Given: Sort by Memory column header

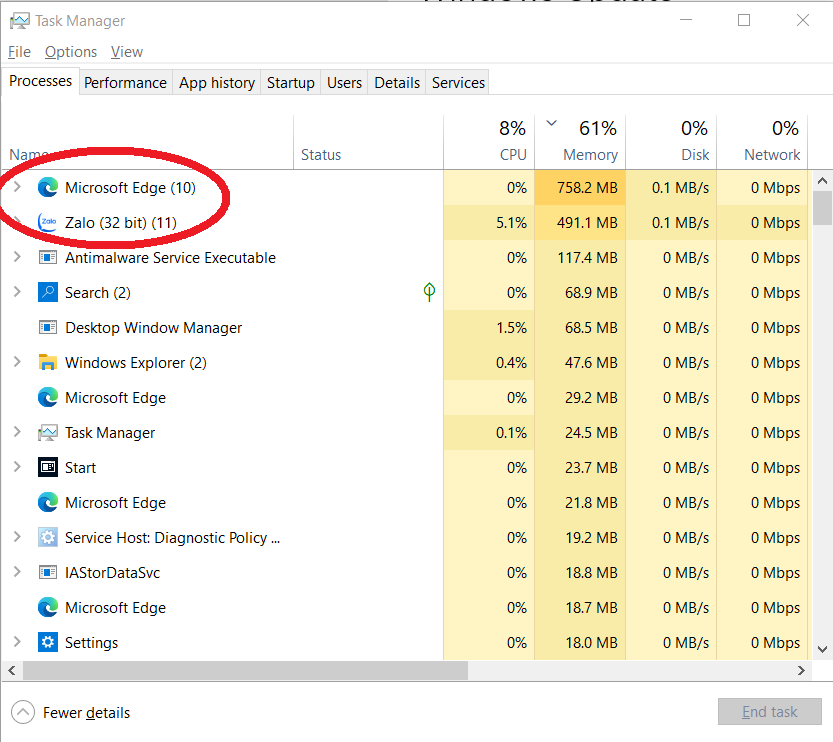Looking at the screenshot, I should coord(580,141).
